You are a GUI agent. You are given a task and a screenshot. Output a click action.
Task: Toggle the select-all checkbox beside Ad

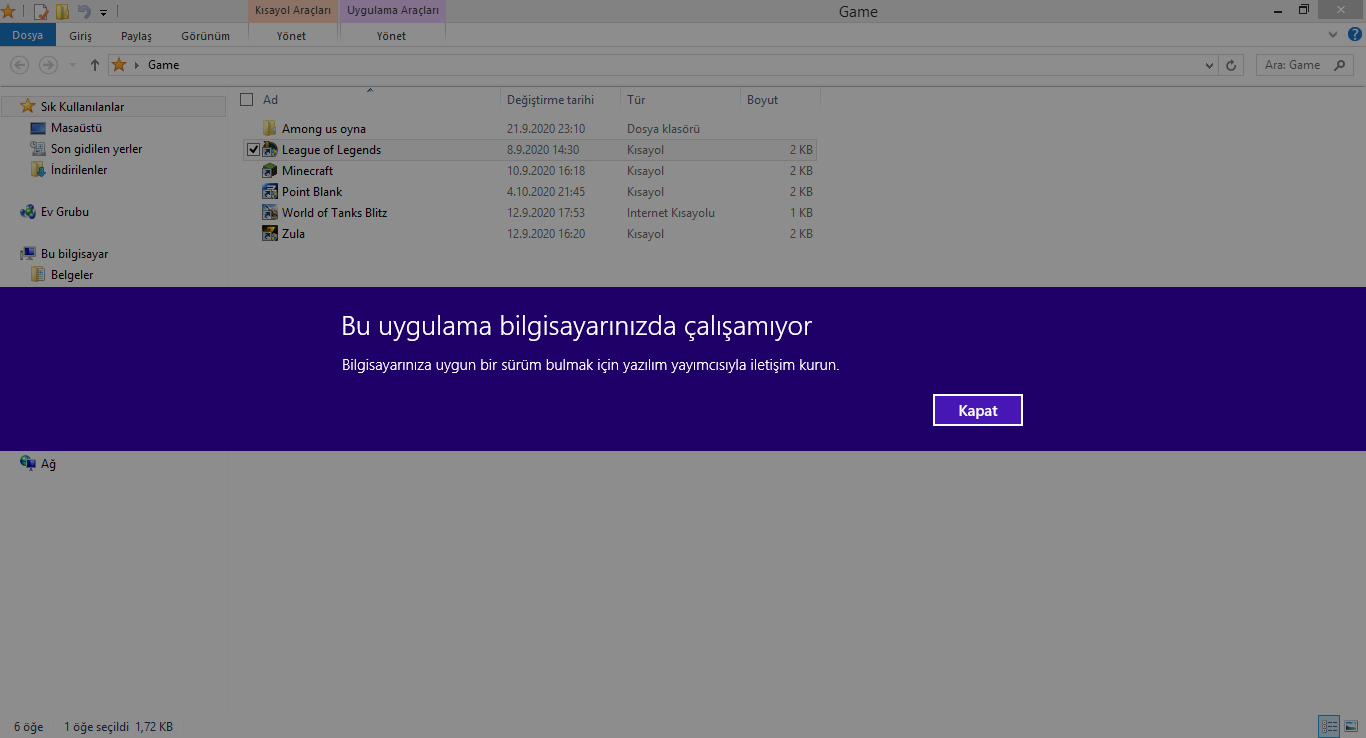247,100
